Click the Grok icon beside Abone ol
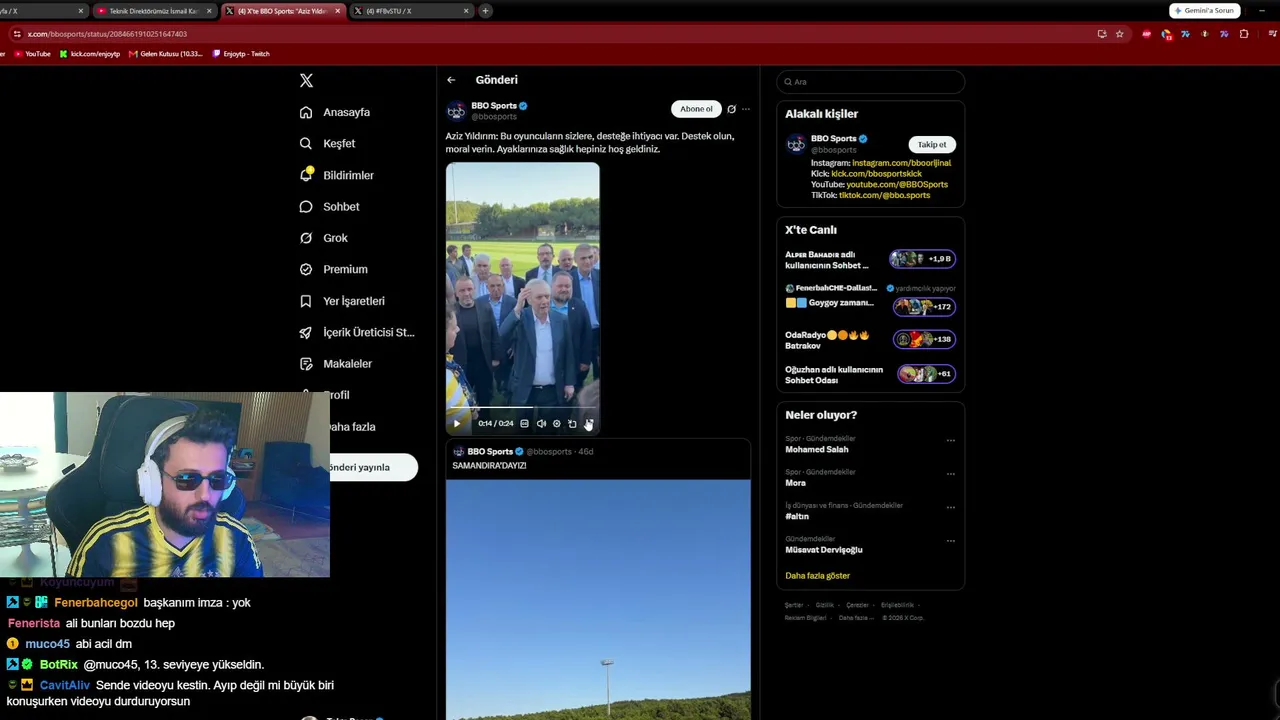The width and height of the screenshot is (1280, 720). pos(731,109)
